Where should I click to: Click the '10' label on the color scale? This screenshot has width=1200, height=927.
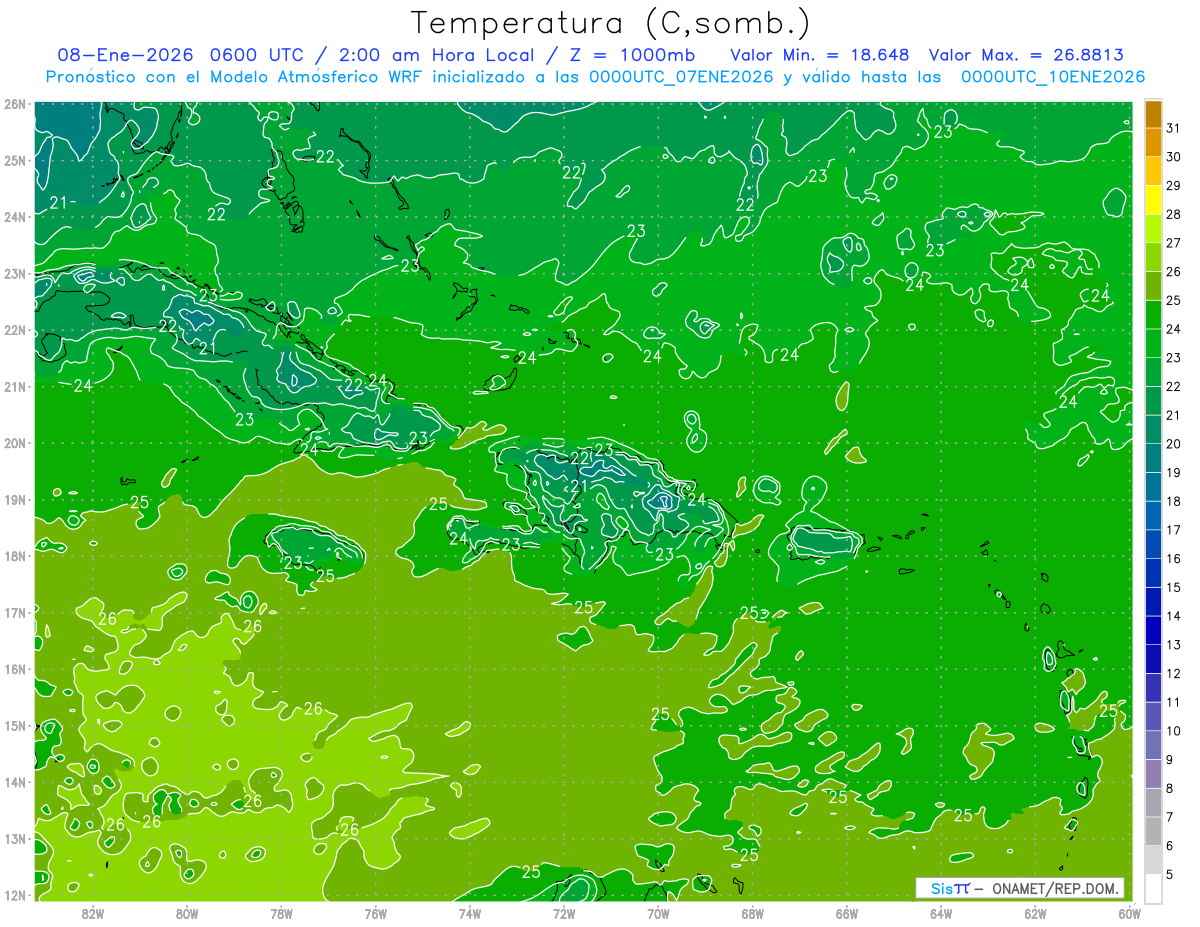coord(1174,731)
